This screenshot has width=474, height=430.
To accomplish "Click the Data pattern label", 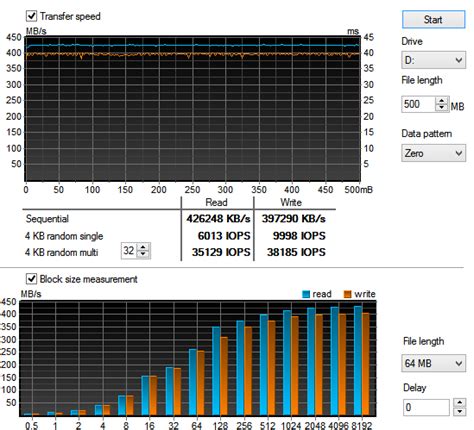I will [x=427, y=134].
